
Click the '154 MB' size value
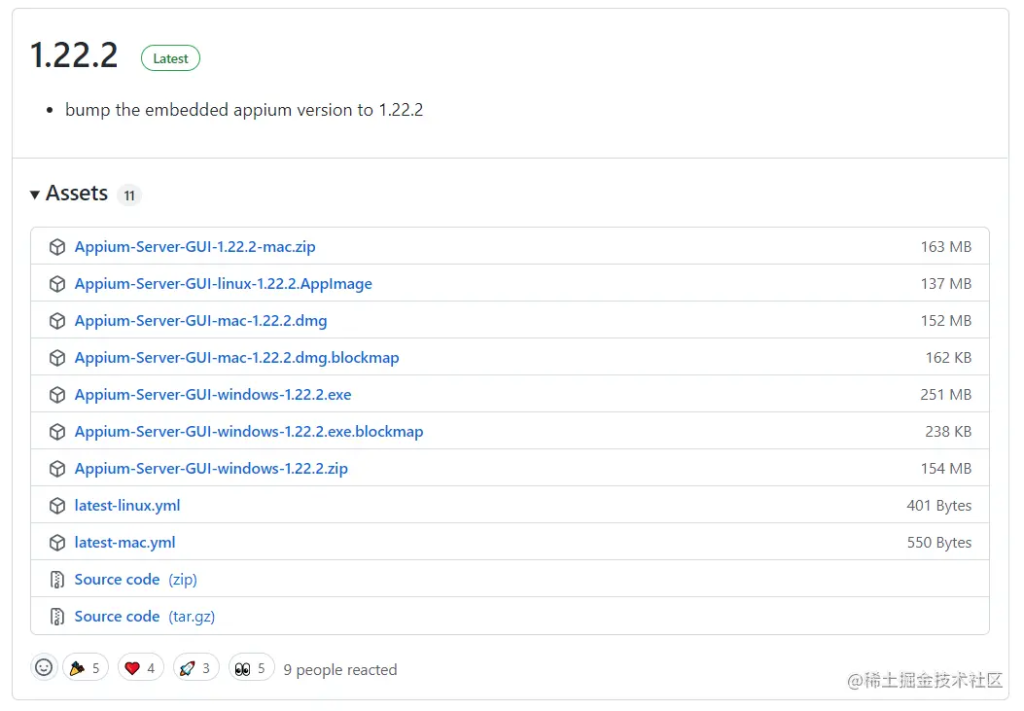tap(946, 469)
